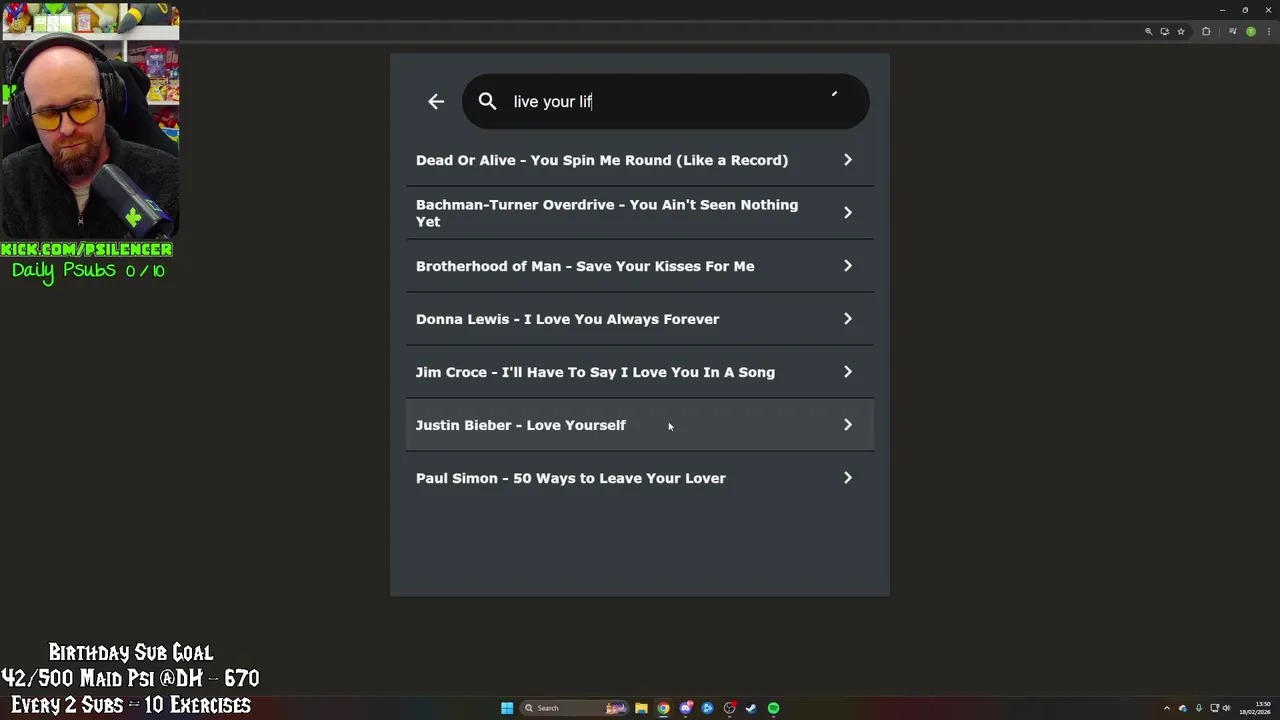The height and width of the screenshot is (720, 1280).
Task: Click the microphone tray icon
Action: (1199, 708)
